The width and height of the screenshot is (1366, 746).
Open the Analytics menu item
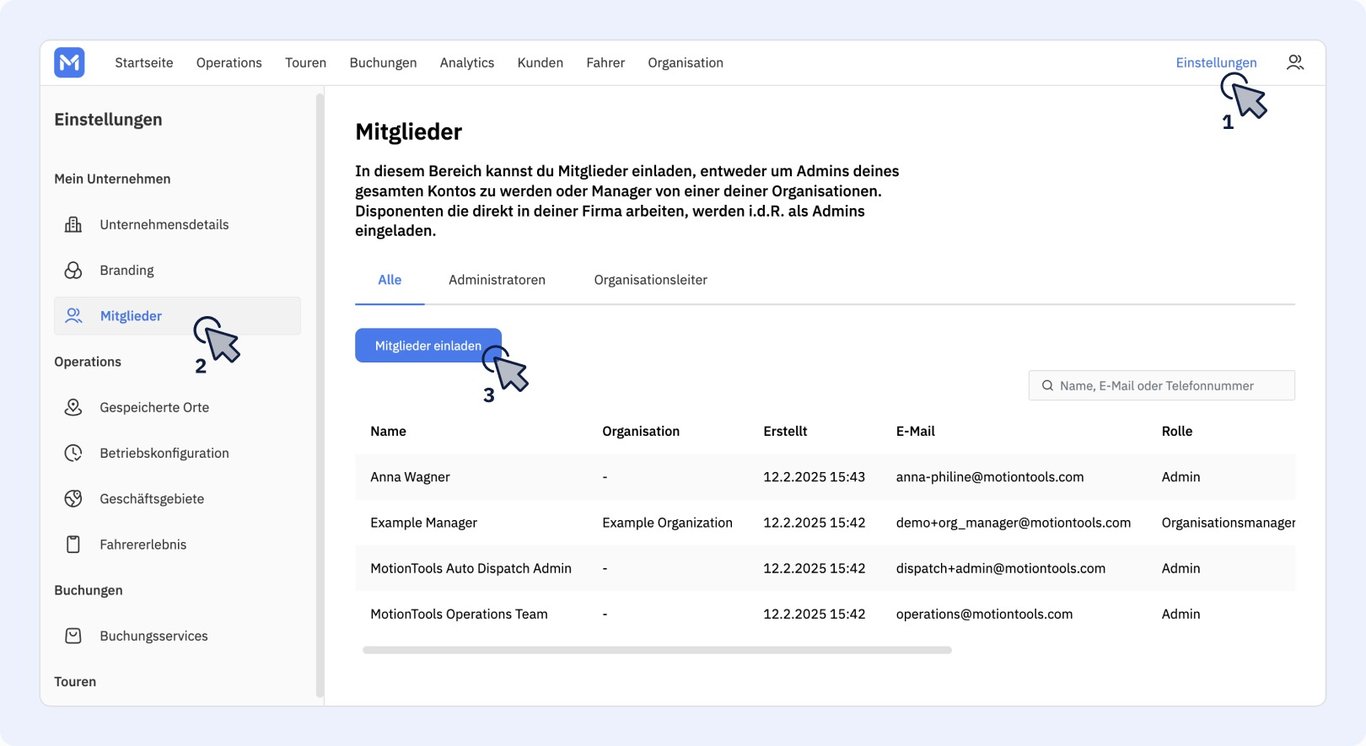467,62
